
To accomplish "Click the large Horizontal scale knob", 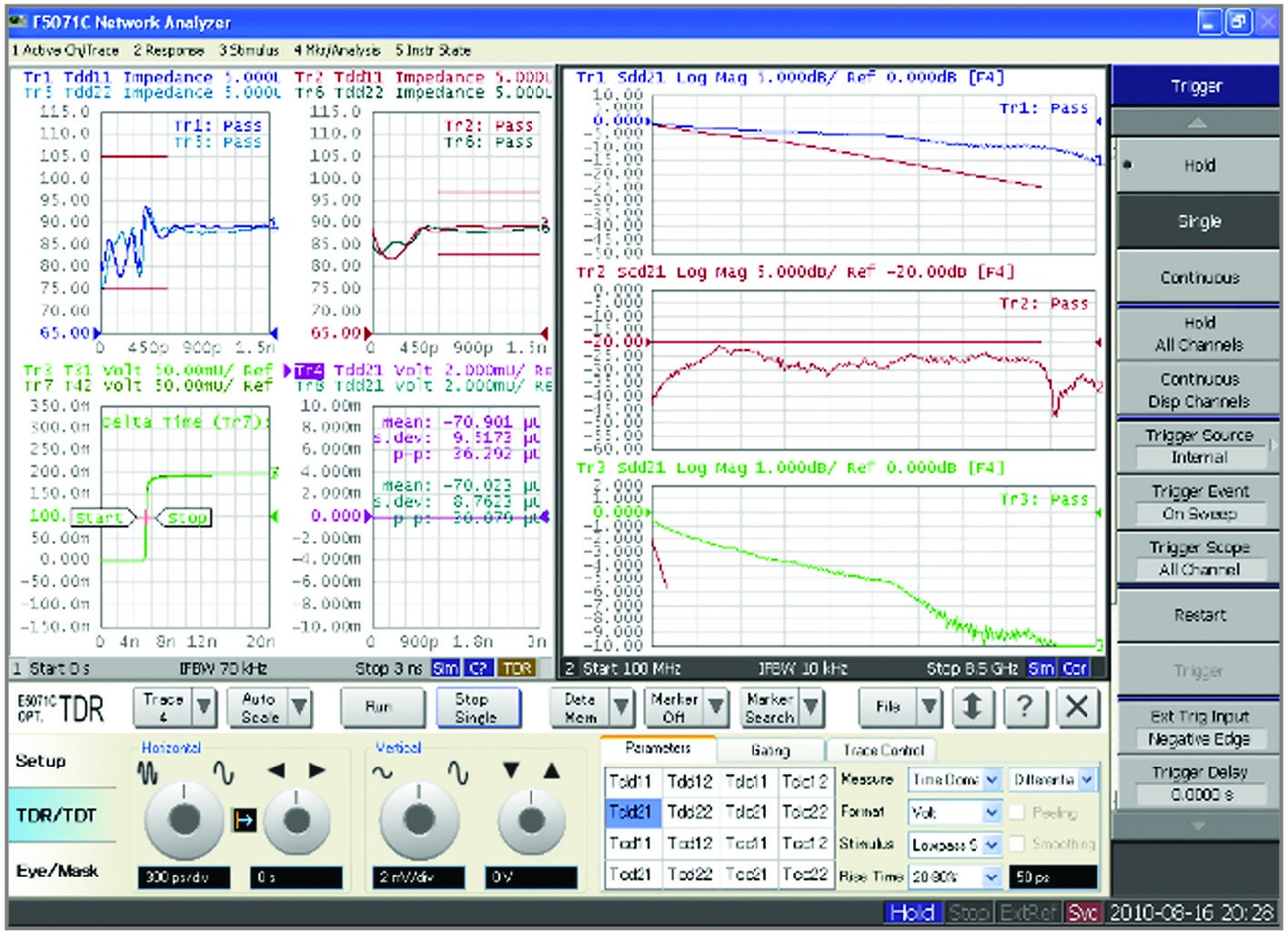I will point(184,819).
